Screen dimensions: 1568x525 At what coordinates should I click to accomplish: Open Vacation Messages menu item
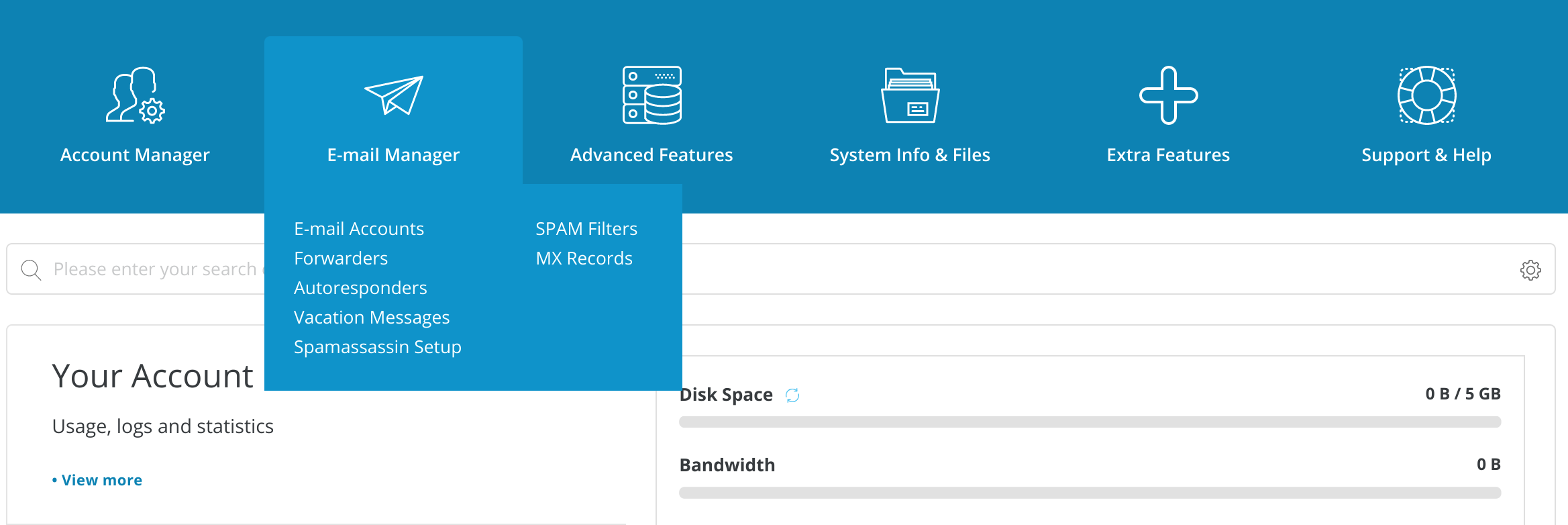pyautogui.click(x=372, y=318)
